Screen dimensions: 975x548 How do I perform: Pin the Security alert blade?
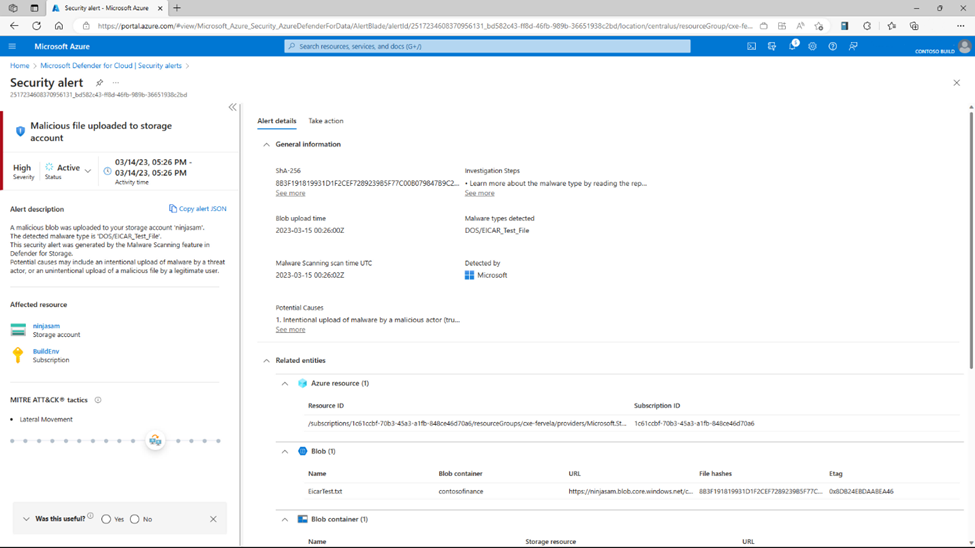(99, 82)
